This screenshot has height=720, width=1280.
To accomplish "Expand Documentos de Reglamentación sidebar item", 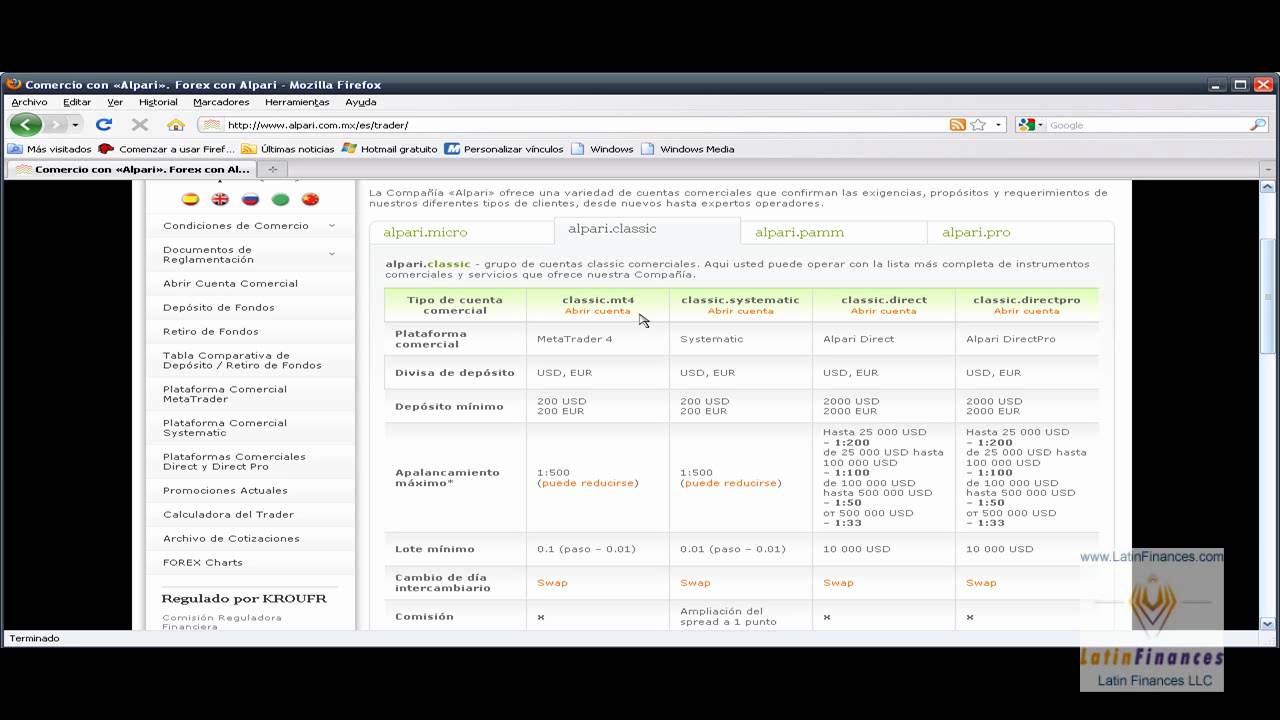I will pos(249,255).
